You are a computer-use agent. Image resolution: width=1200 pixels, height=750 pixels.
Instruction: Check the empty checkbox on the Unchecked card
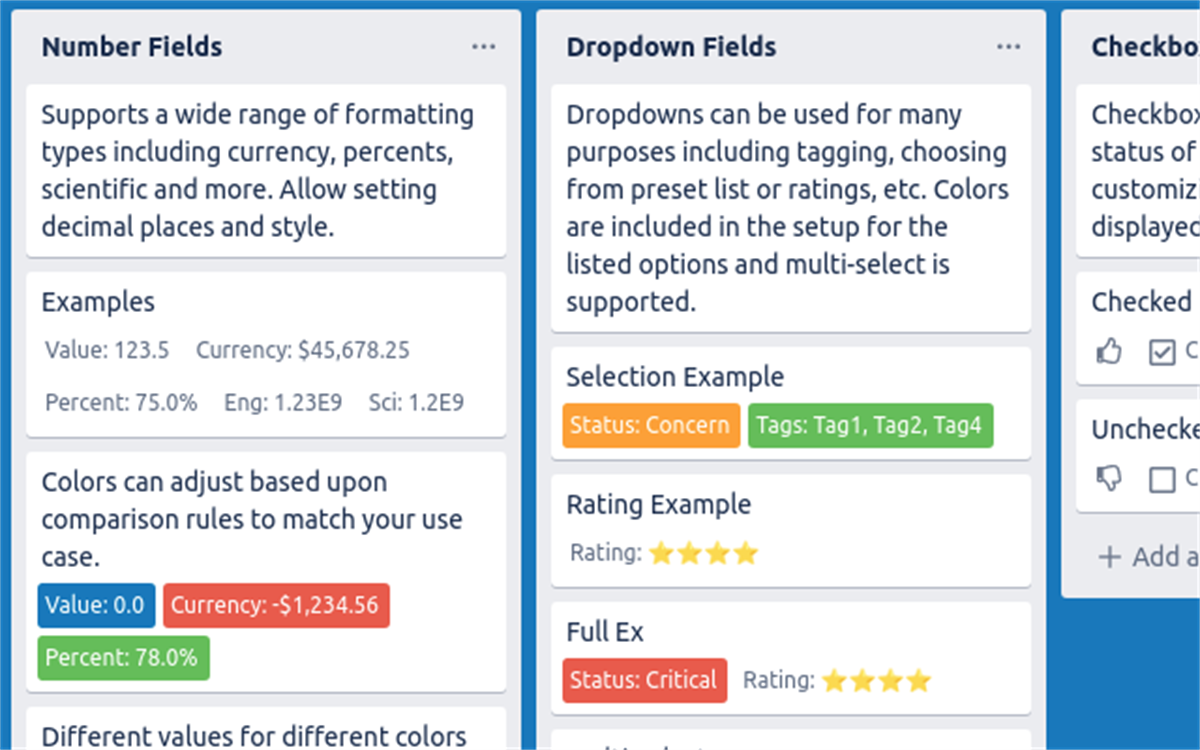coord(1163,480)
